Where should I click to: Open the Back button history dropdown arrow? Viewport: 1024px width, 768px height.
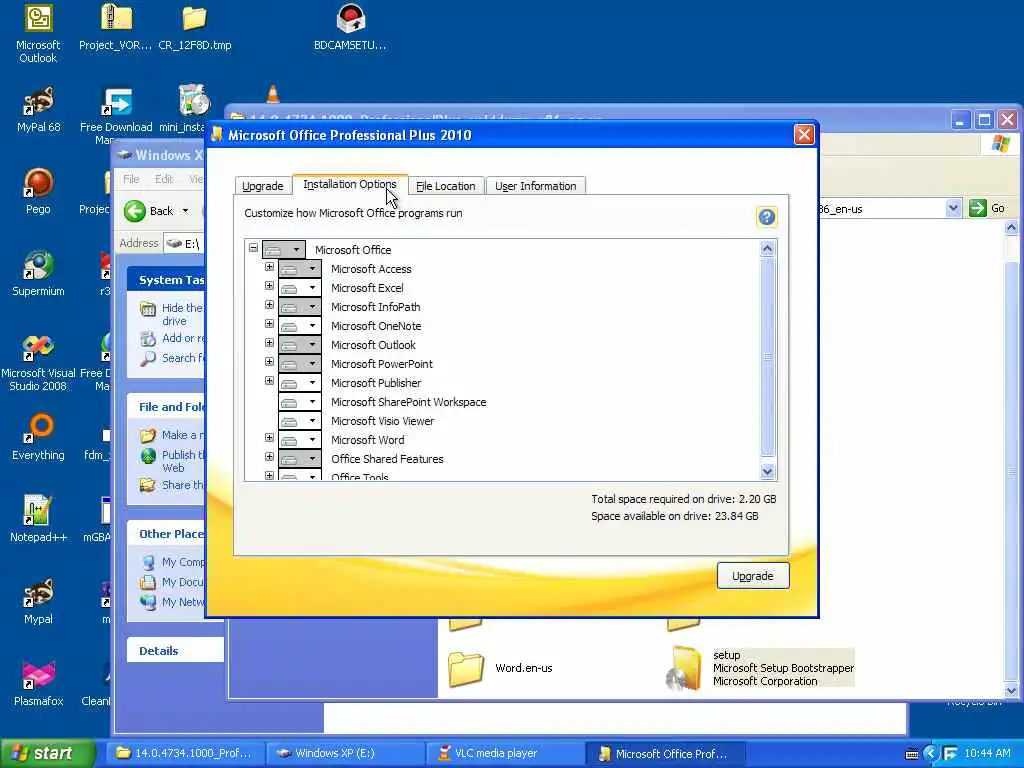tap(185, 211)
